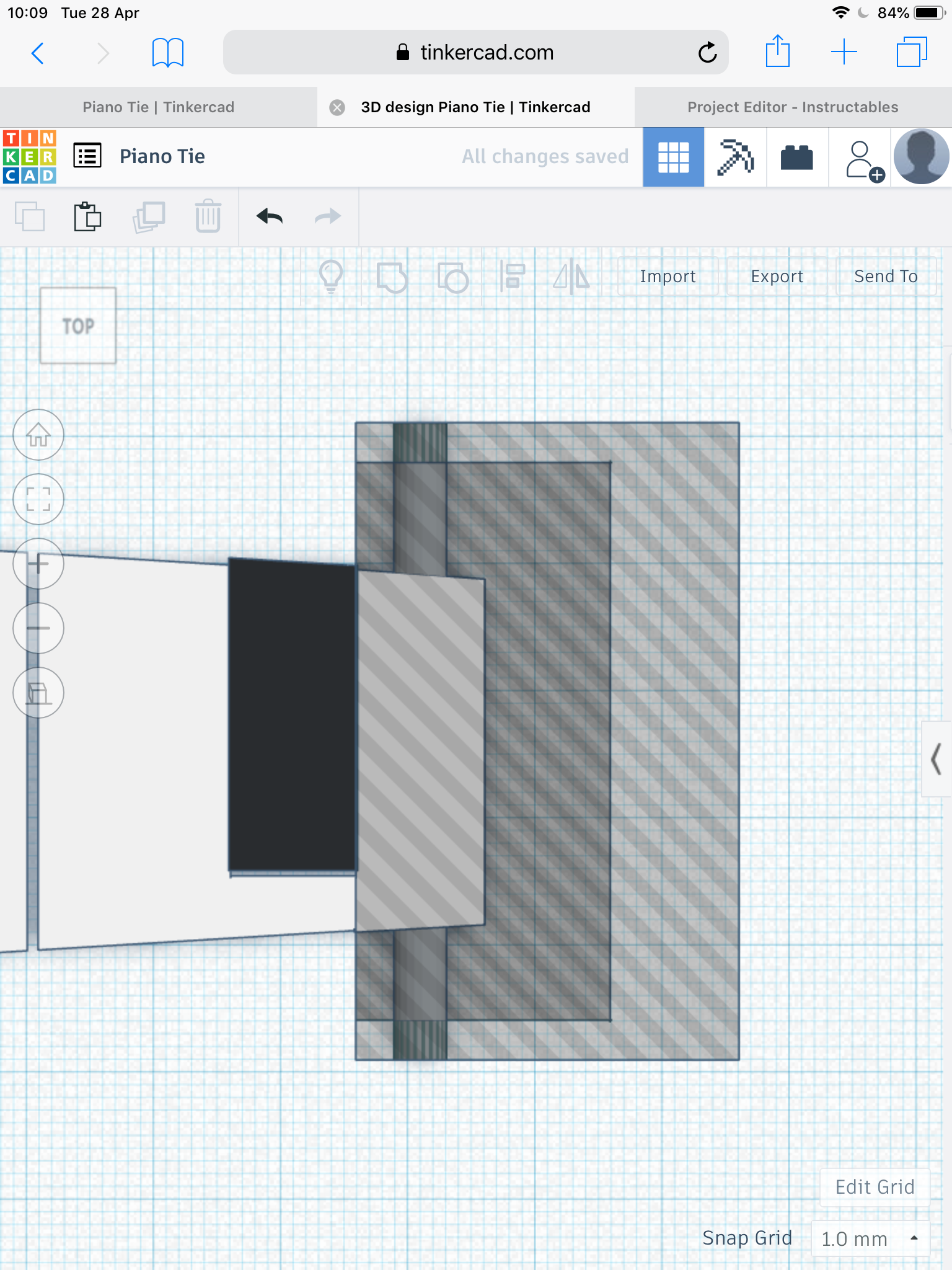
Task: Reload the tinkercad.com page
Action: [x=707, y=53]
